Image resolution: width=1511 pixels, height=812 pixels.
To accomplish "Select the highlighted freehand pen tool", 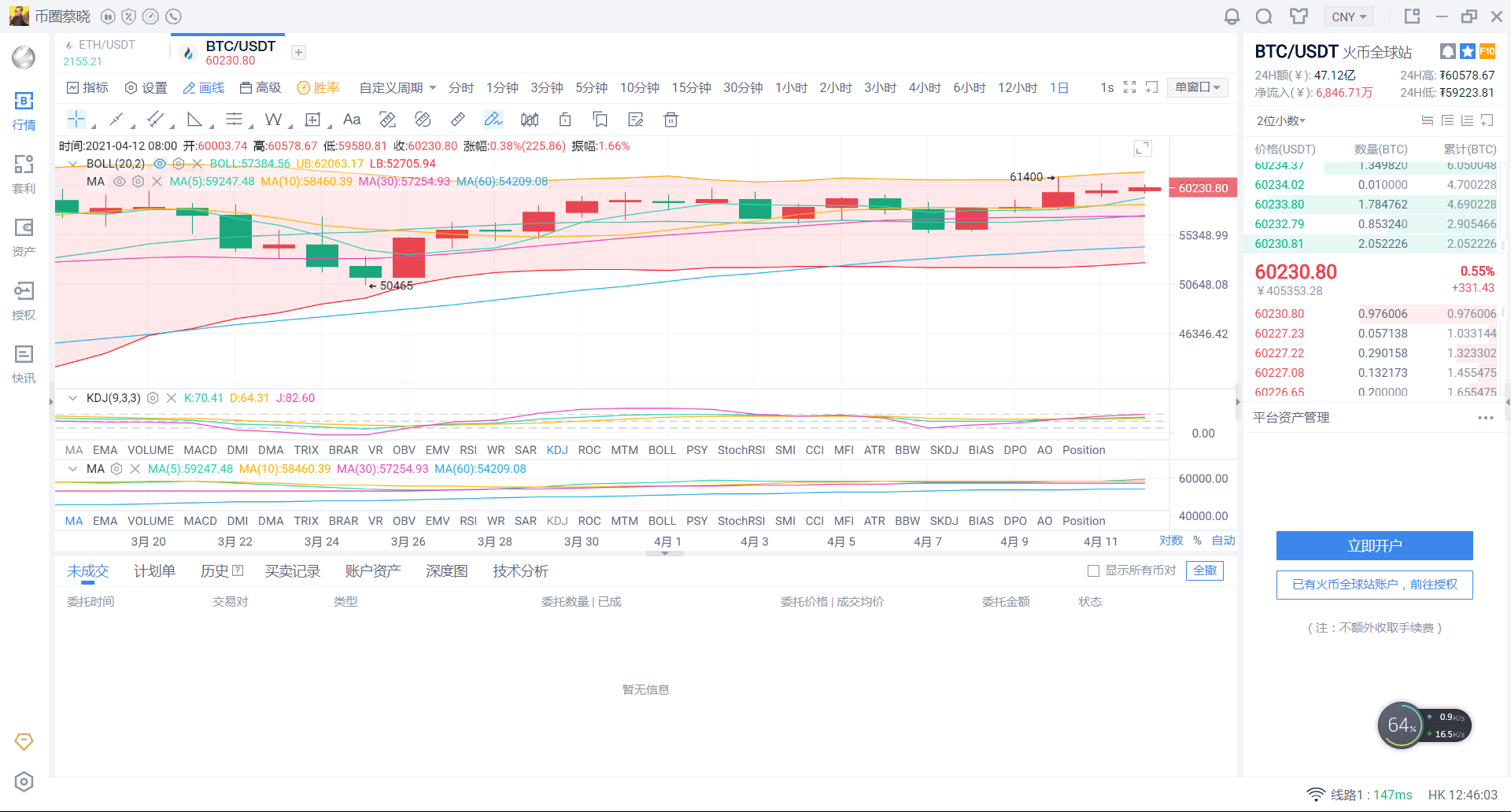I will tap(493, 120).
